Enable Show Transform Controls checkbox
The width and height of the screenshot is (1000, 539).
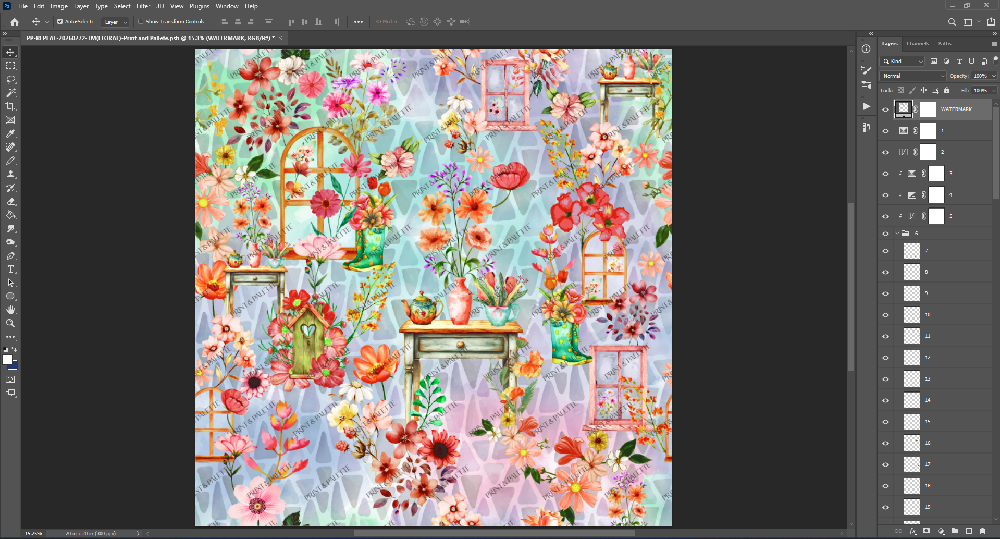tap(141, 22)
